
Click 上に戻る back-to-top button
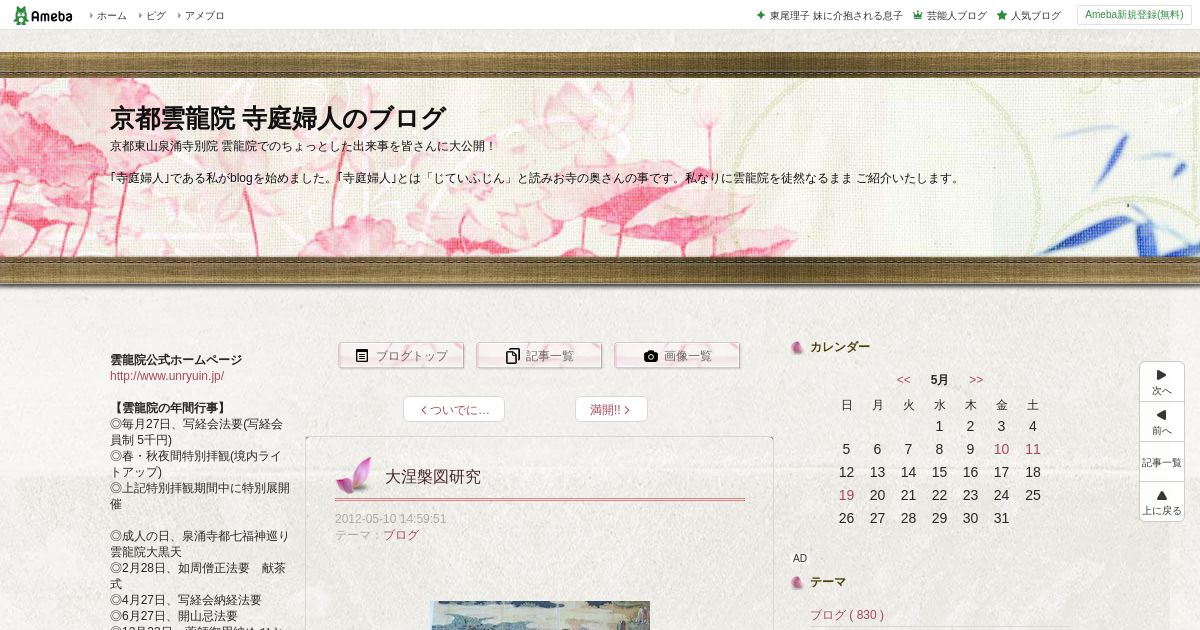(x=1162, y=502)
